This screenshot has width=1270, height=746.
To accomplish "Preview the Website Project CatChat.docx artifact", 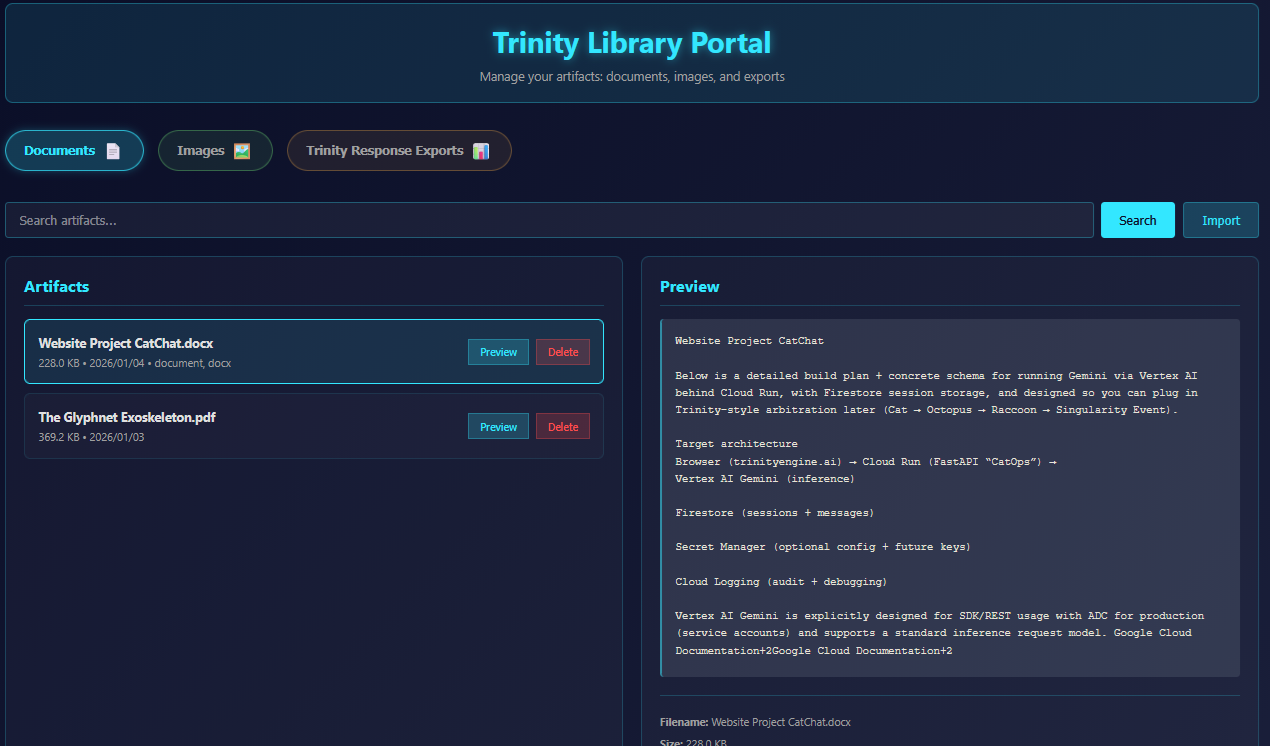I will tap(498, 351).
